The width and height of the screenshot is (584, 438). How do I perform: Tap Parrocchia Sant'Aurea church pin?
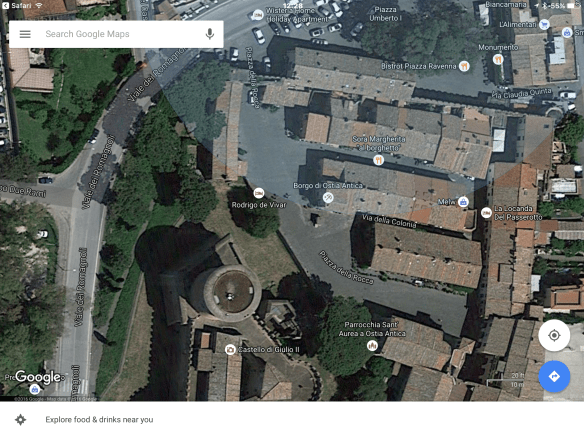click(x=372, y=346)
